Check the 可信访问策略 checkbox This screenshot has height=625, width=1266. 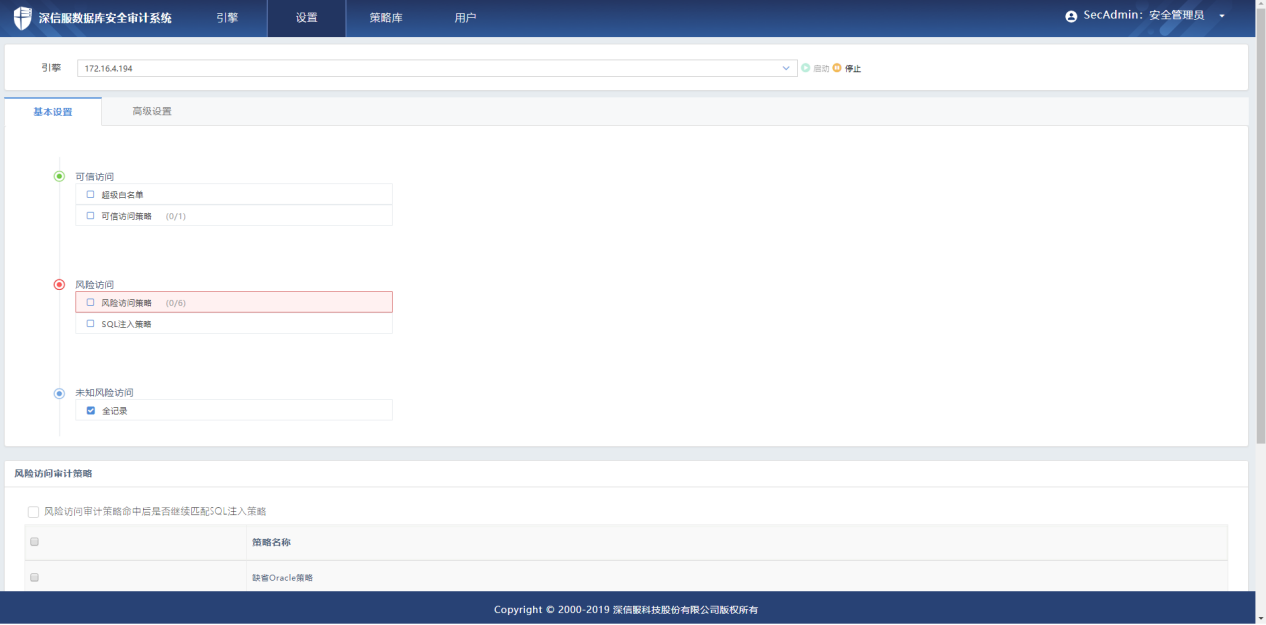click(x=91, y=216)
